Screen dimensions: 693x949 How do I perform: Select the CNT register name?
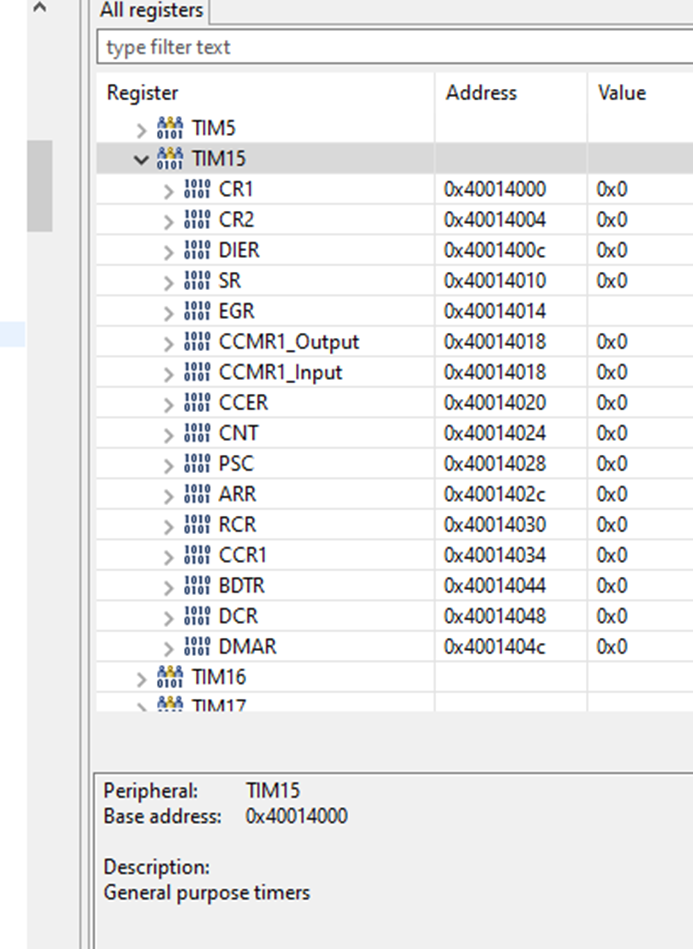point(238,433)
